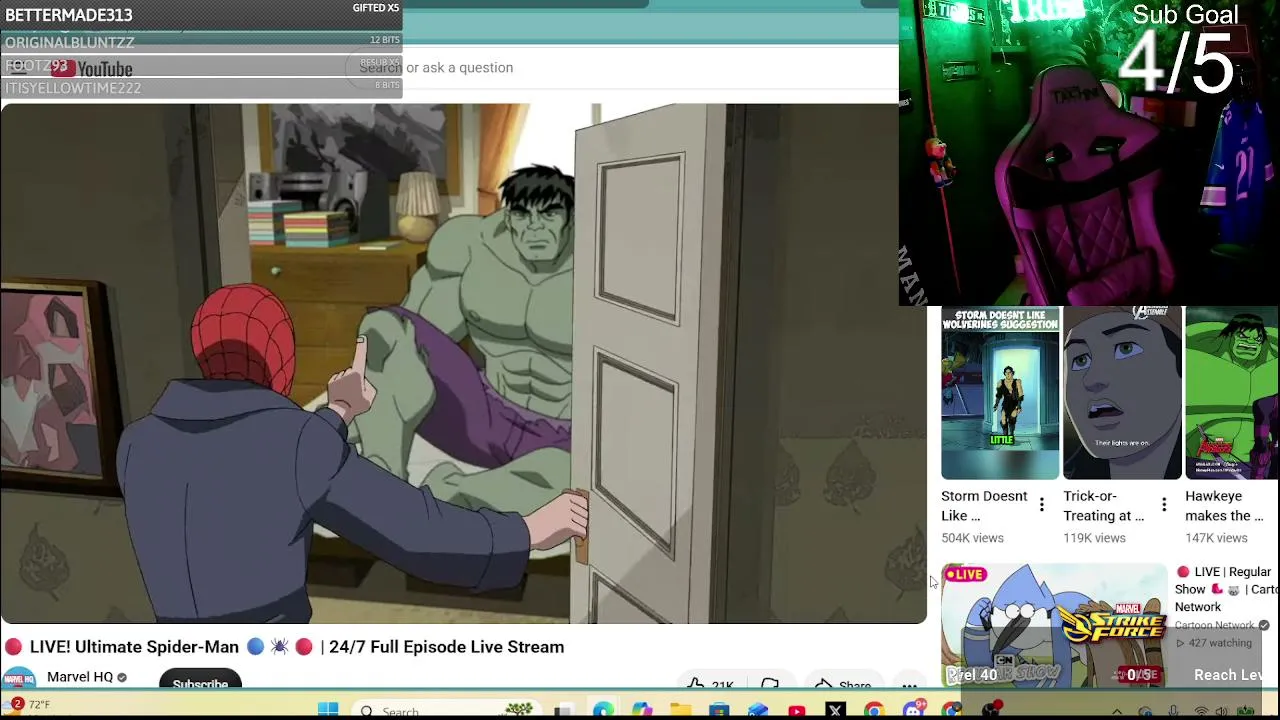Screen dimensions: 1280x720
Task: Open Storm Doesnt Like short title
Action: (984, 506)
